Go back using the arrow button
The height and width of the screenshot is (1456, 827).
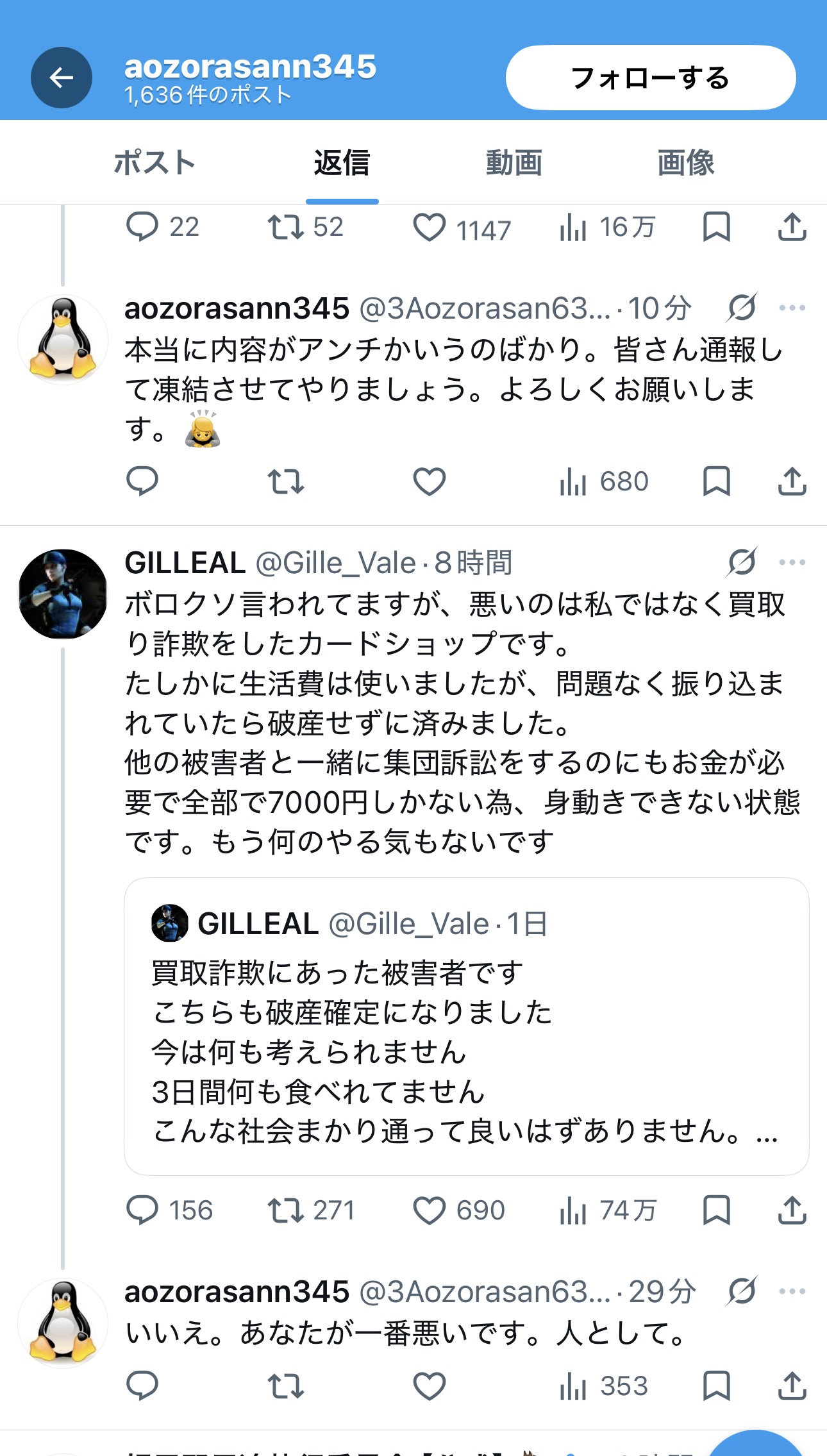(x=62, y=78)
